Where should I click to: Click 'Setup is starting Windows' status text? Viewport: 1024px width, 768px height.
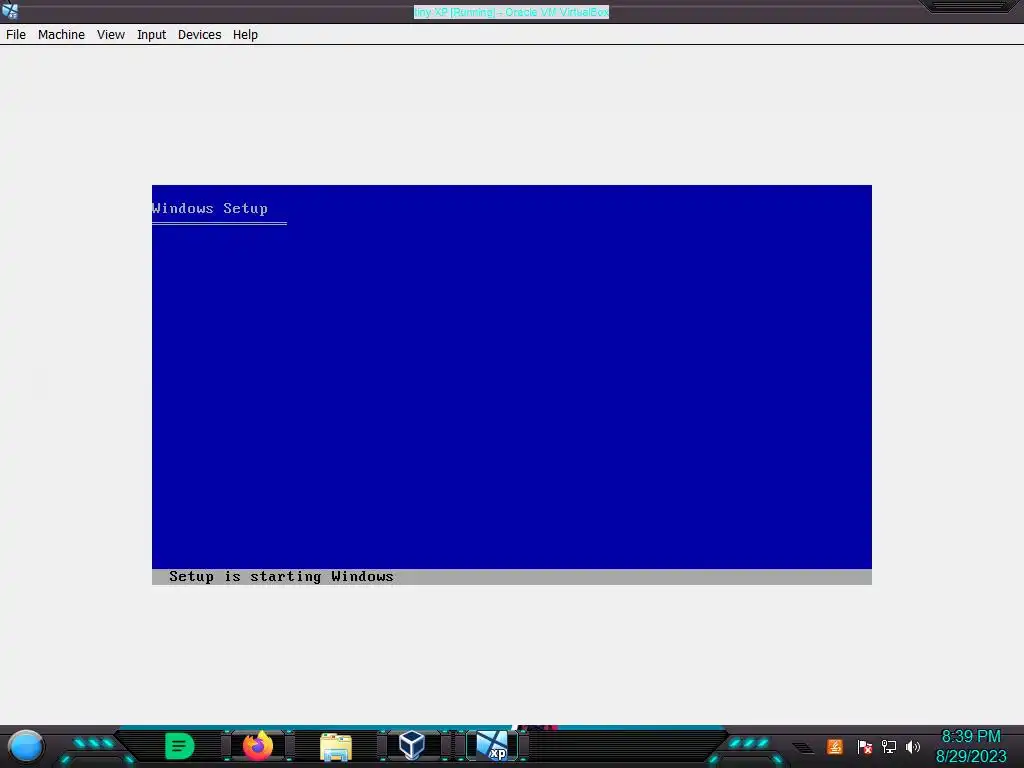point(281,577)
